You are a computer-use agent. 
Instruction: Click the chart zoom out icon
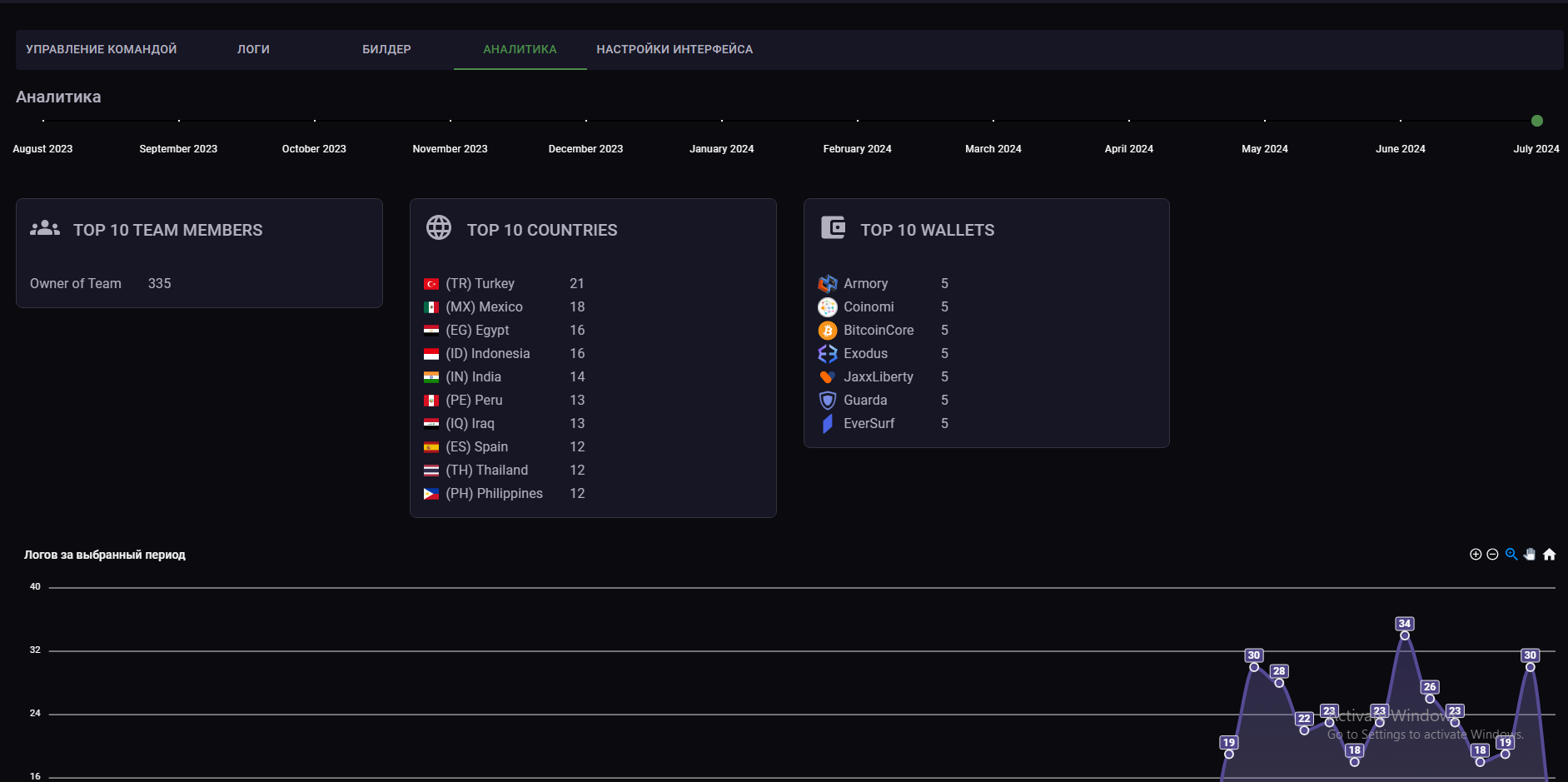coord(1492,555)
